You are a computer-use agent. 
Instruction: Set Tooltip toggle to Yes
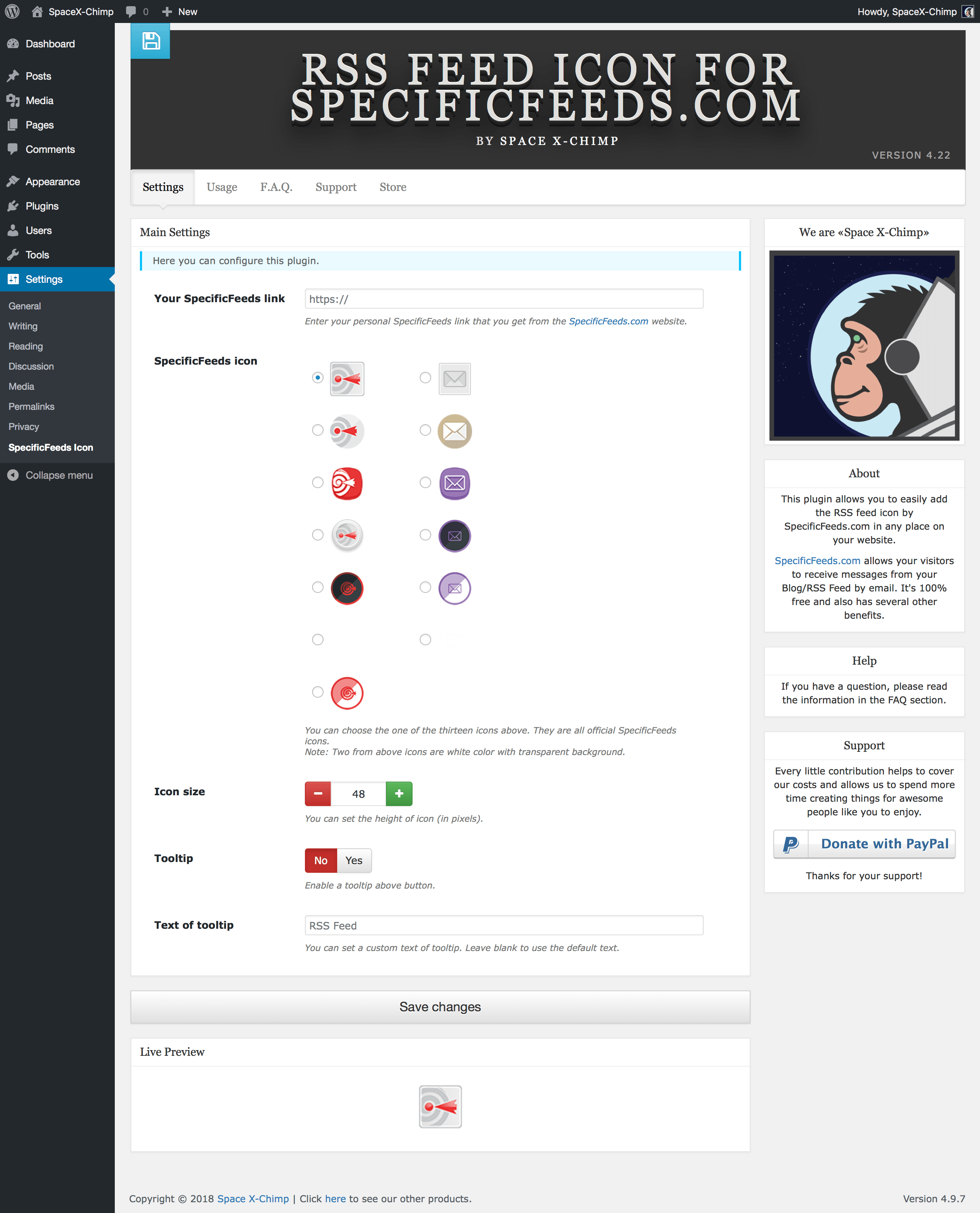pyautogui.click(x=354, y=860)
